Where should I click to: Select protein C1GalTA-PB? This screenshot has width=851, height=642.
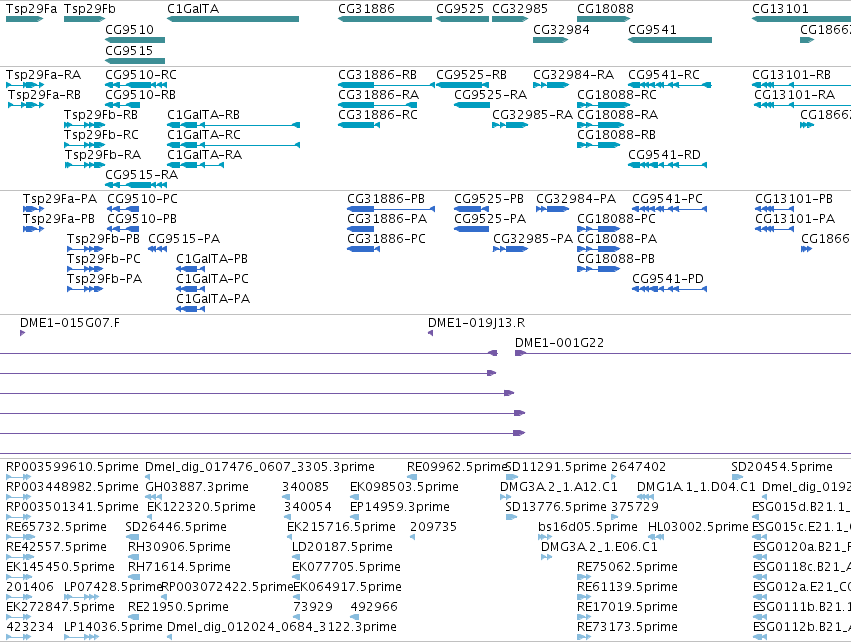tap(190, 269)
